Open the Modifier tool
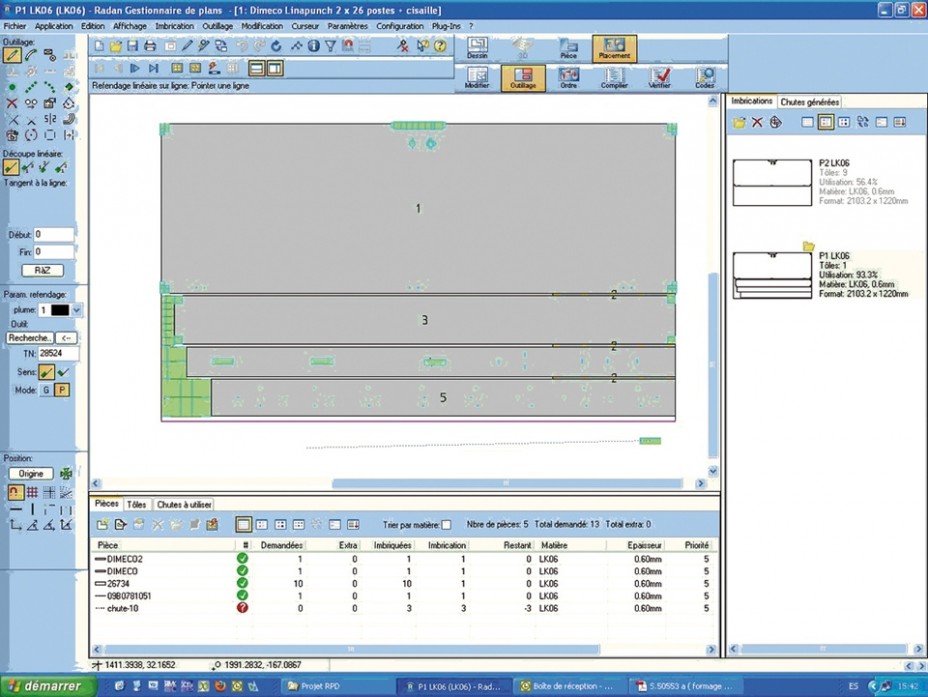The height and width of the screenshot is (697, 928). (477, 78)
